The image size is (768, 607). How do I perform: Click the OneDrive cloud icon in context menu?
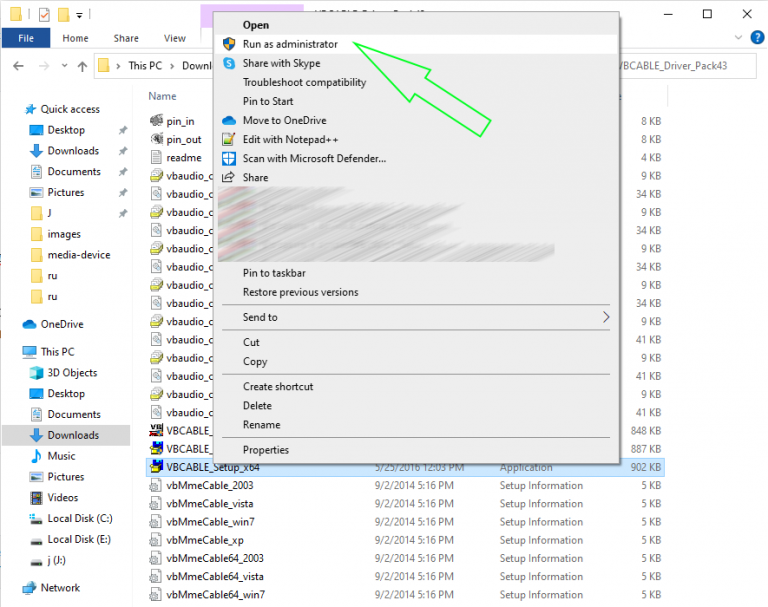228,120
